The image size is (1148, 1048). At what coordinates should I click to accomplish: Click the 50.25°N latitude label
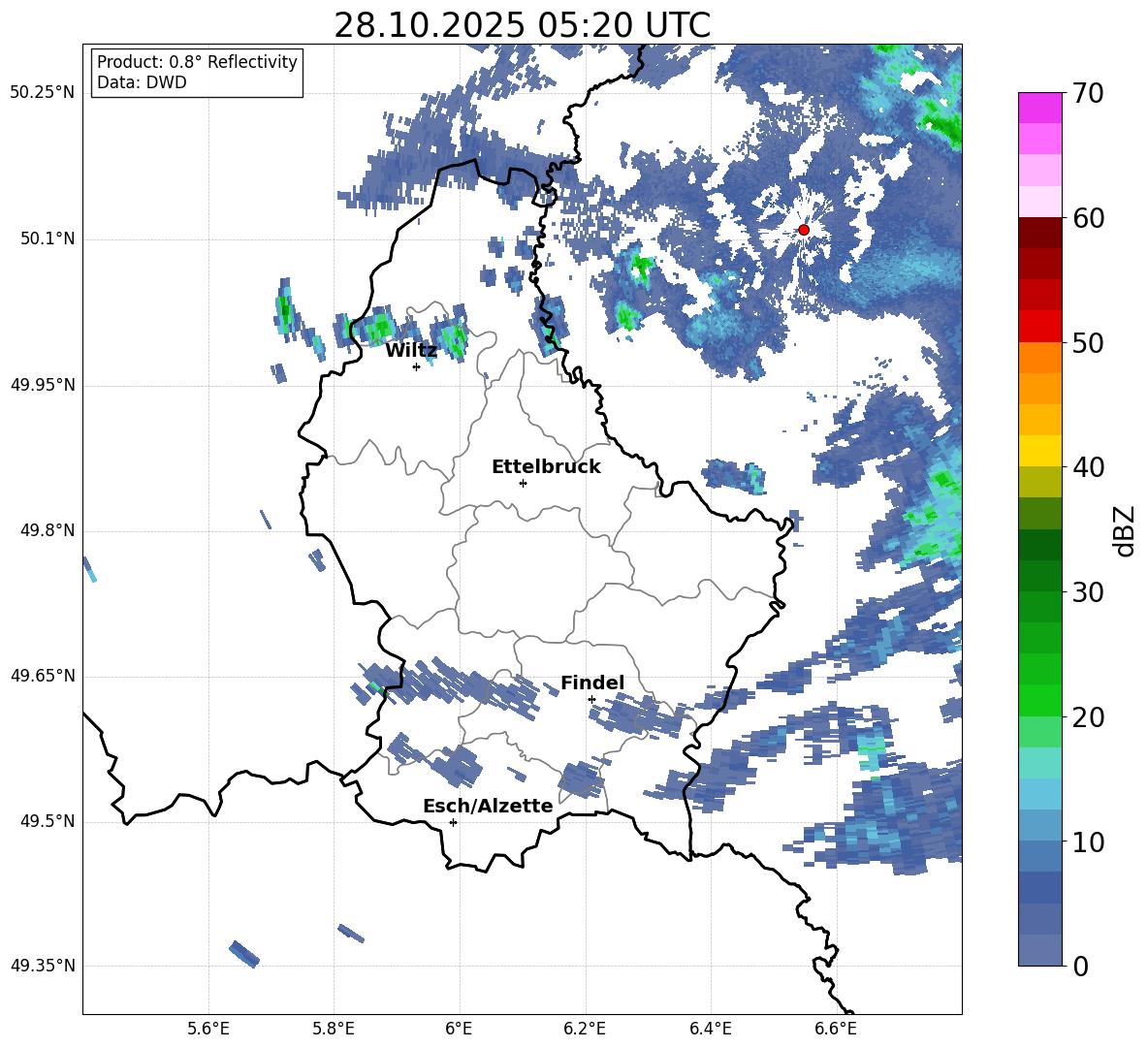(x=43, y=93)
